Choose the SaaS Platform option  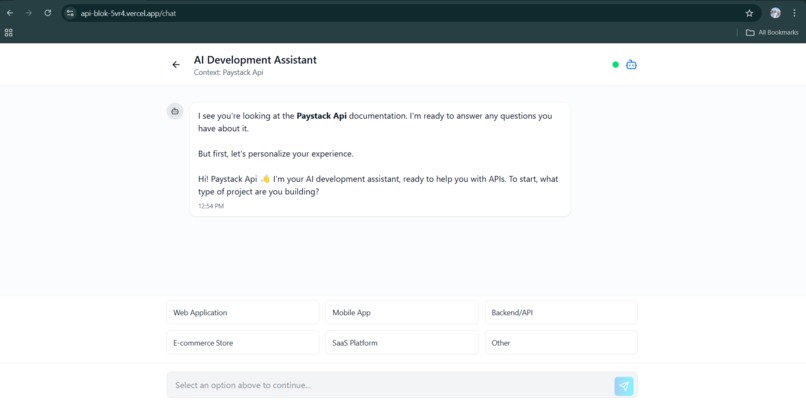tap(402, 343)
